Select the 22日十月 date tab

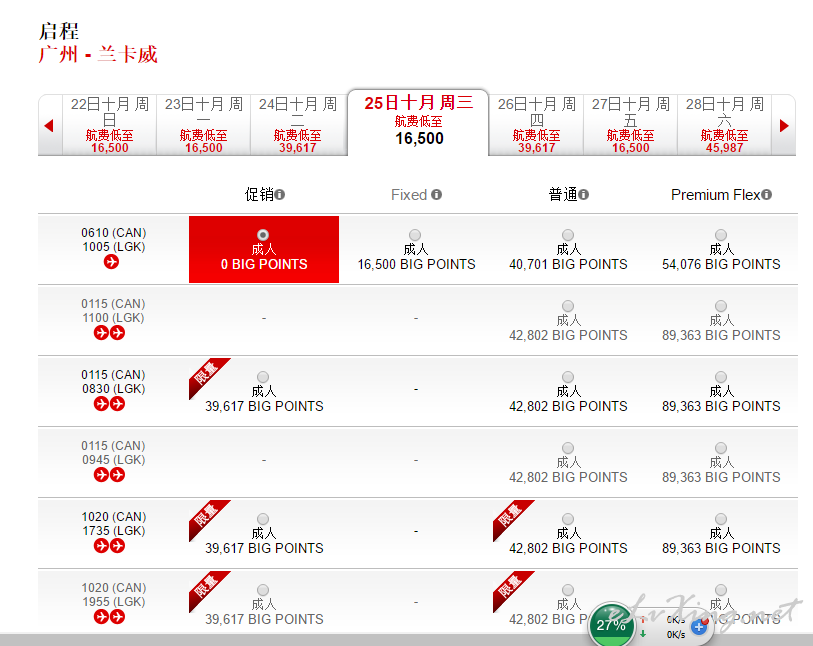click(x=109, y=125)
